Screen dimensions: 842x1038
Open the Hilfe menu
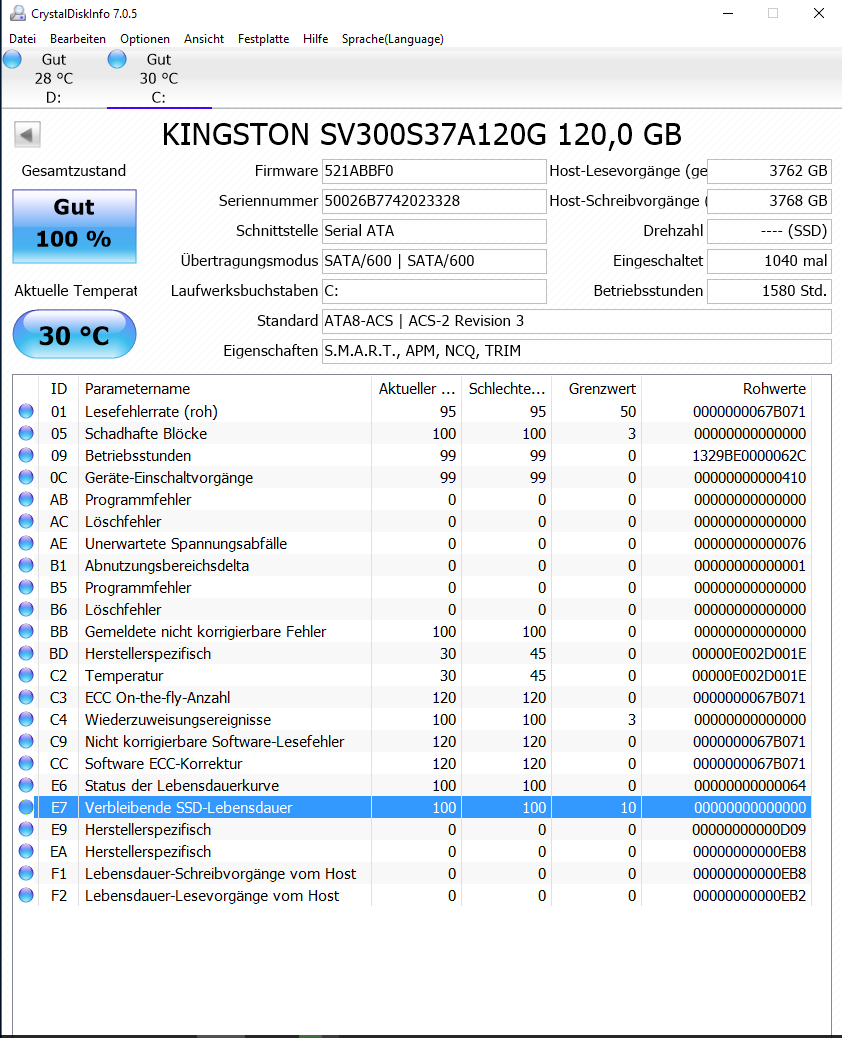point(316,39)
